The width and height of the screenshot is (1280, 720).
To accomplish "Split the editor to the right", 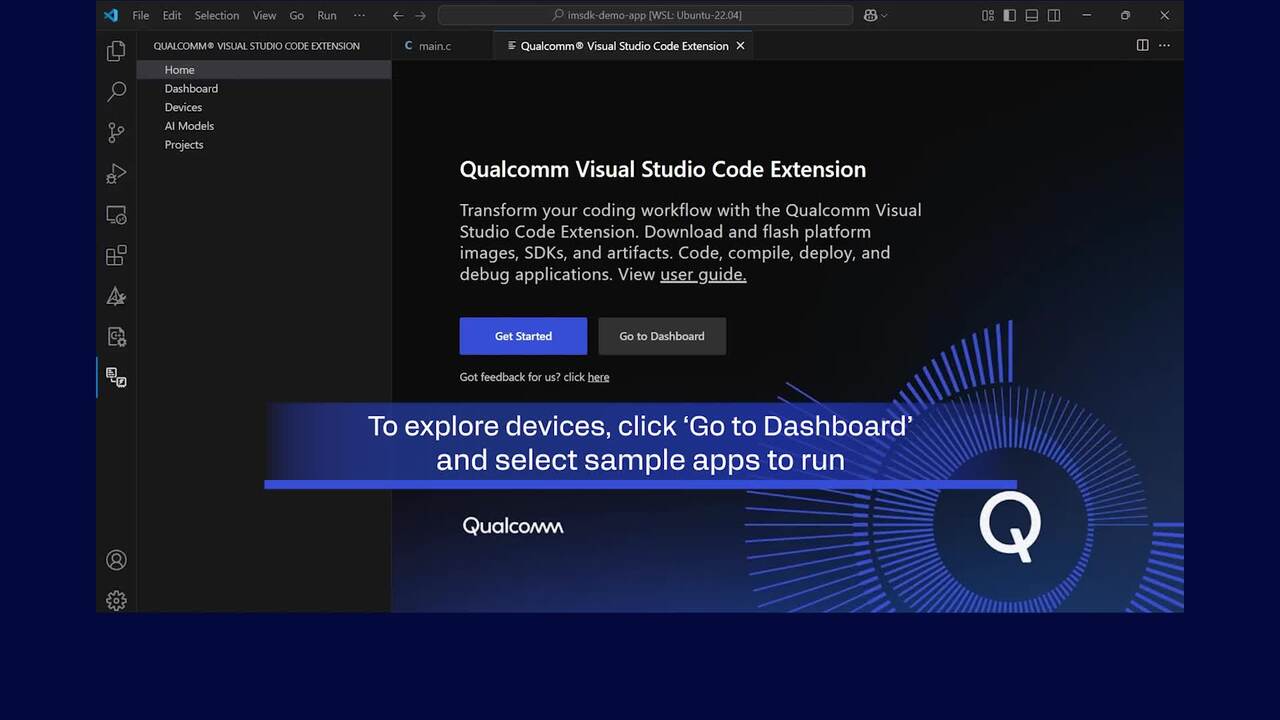I will pos(1142,45).
